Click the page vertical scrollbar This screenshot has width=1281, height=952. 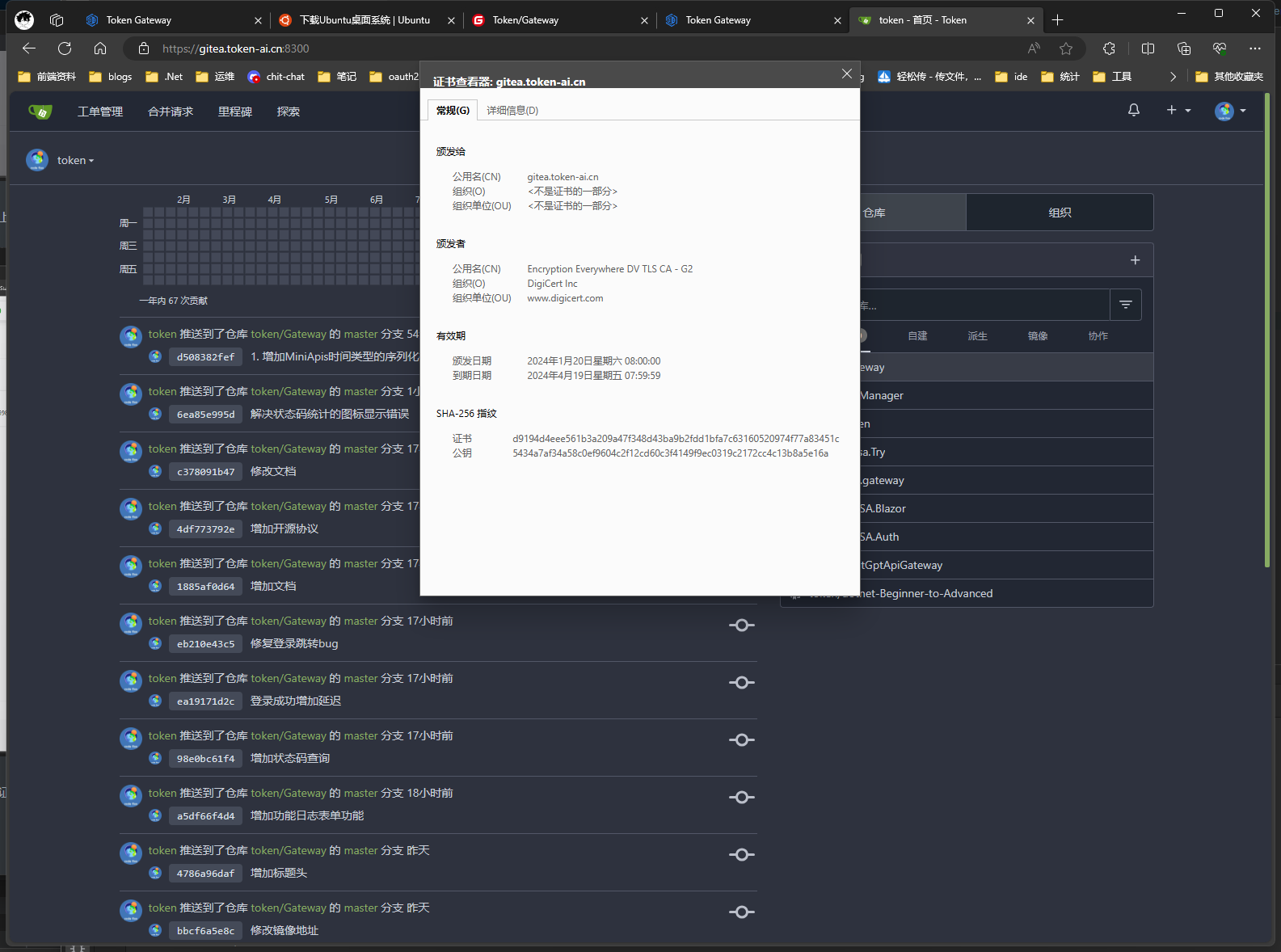click(1266, 331)
